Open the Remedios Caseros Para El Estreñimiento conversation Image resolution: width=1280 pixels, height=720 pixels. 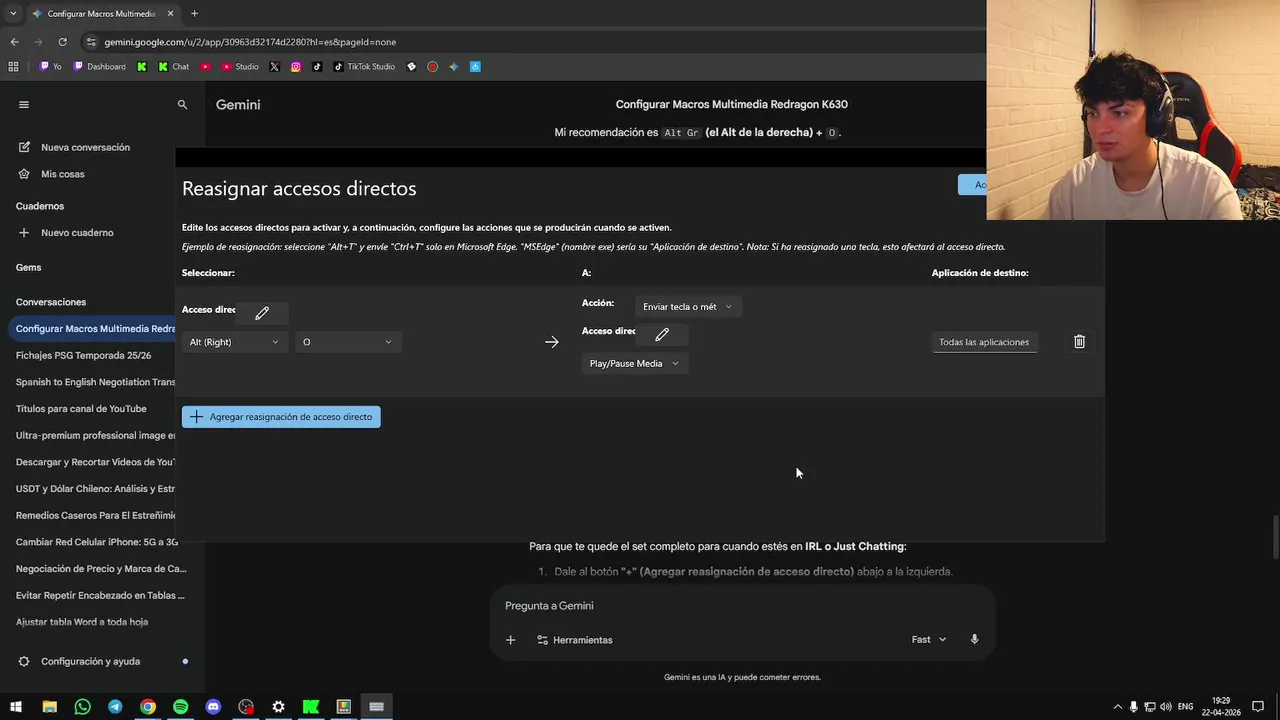tap(96, 515)
